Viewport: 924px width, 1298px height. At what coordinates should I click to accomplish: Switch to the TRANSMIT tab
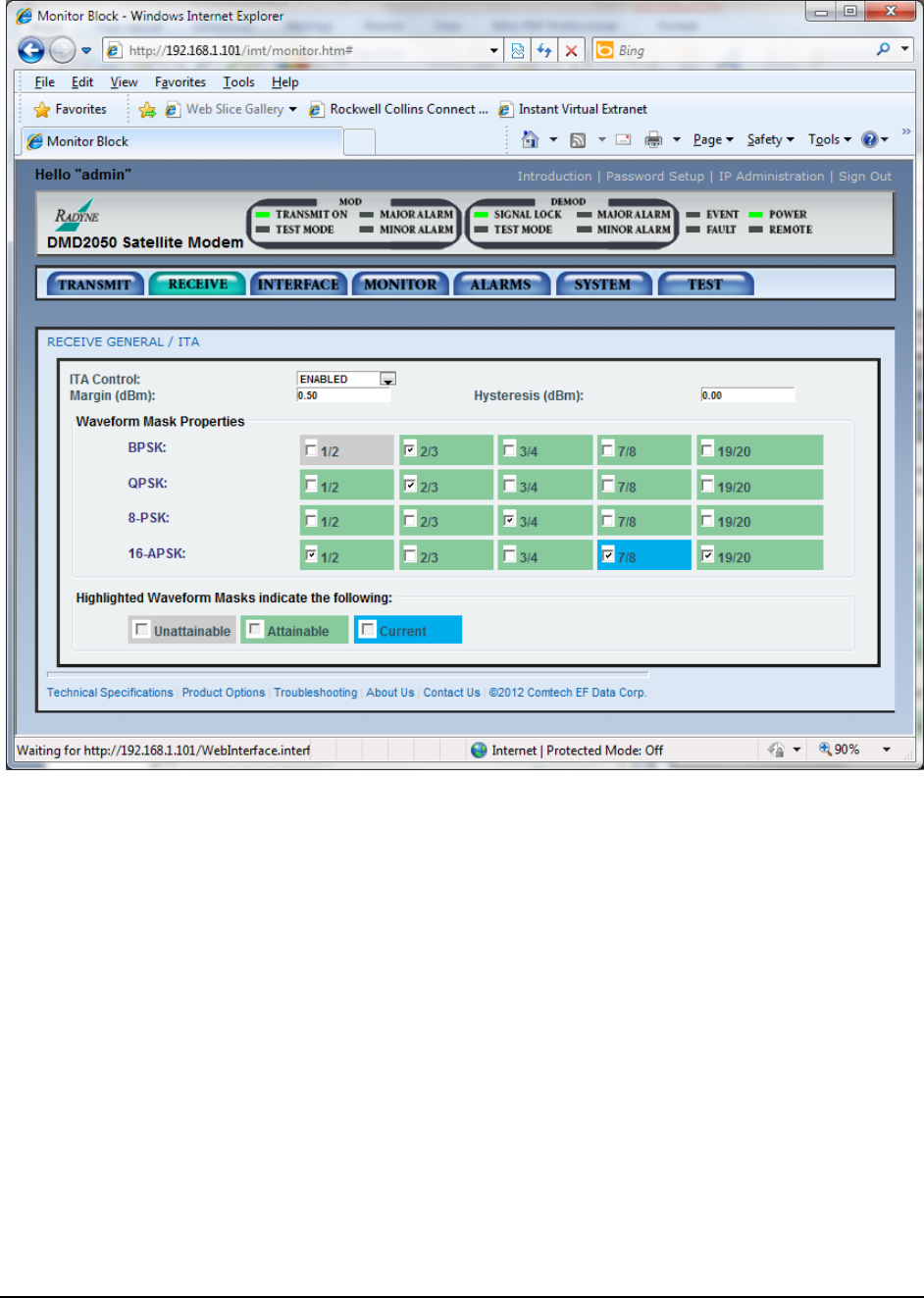click(94, 285)
